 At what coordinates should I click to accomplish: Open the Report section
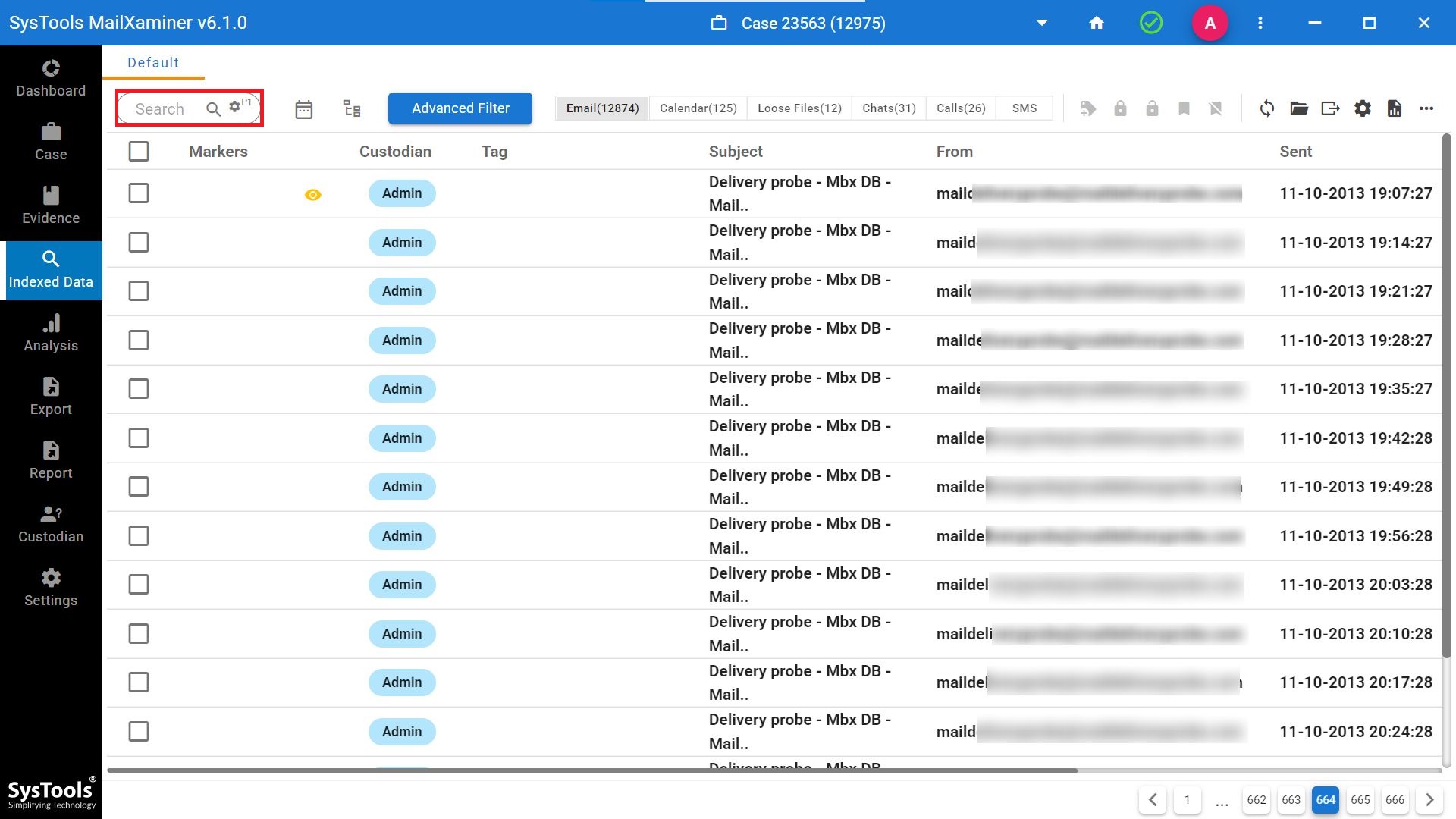click(51, 461)
